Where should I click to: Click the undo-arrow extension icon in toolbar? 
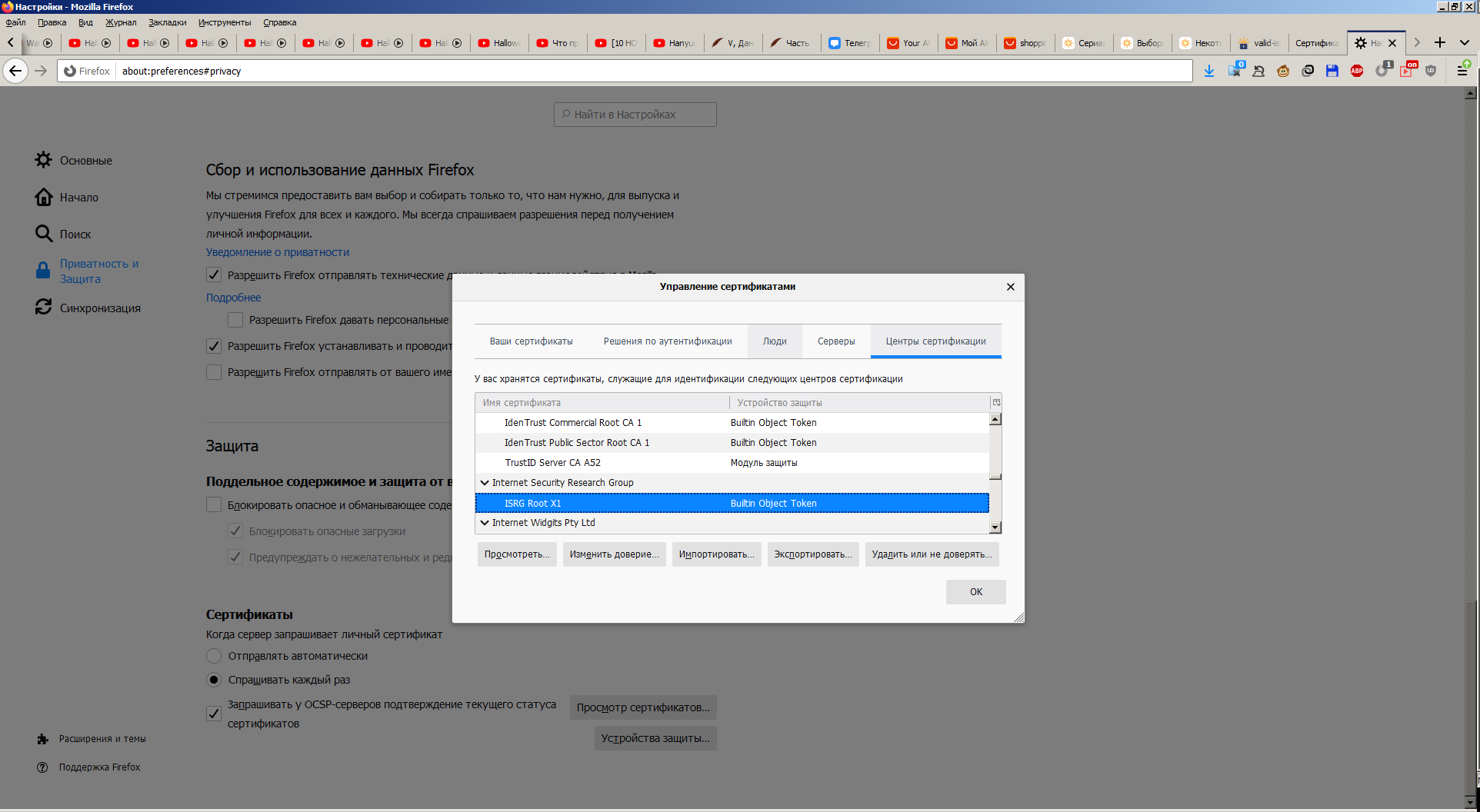(1258, 71)
